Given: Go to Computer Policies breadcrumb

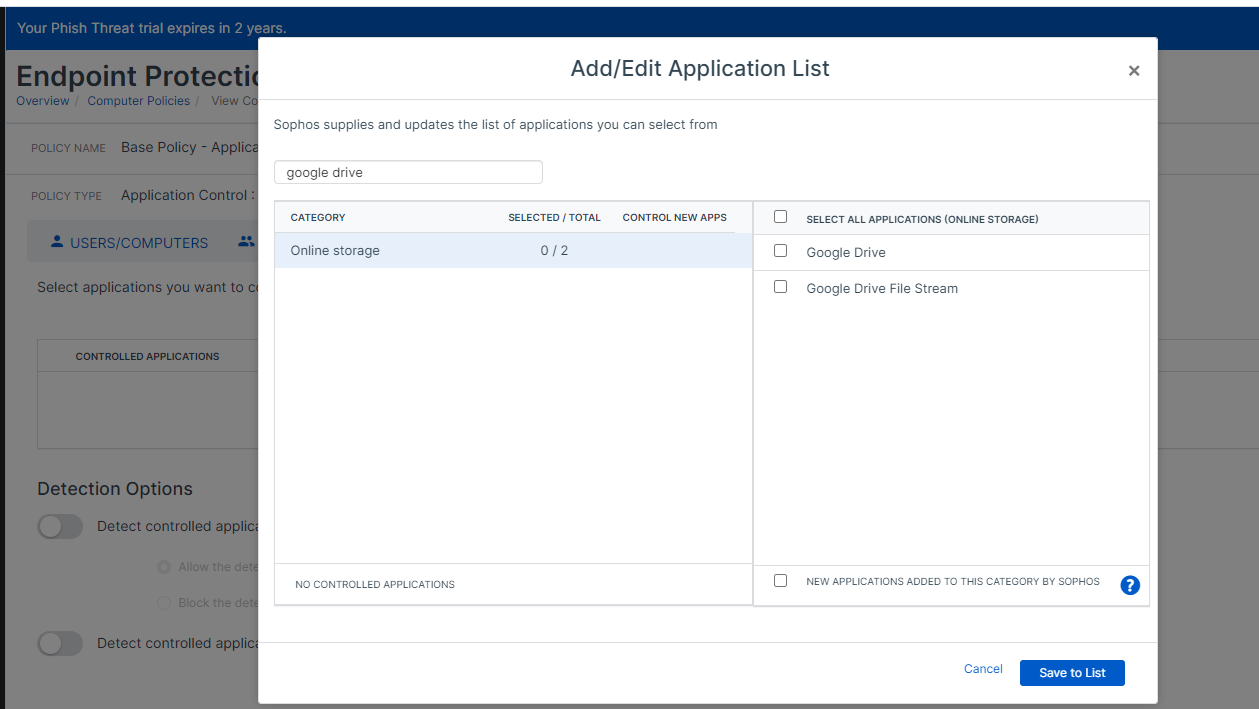Looking at the screenshot, I should coord(138,101).
